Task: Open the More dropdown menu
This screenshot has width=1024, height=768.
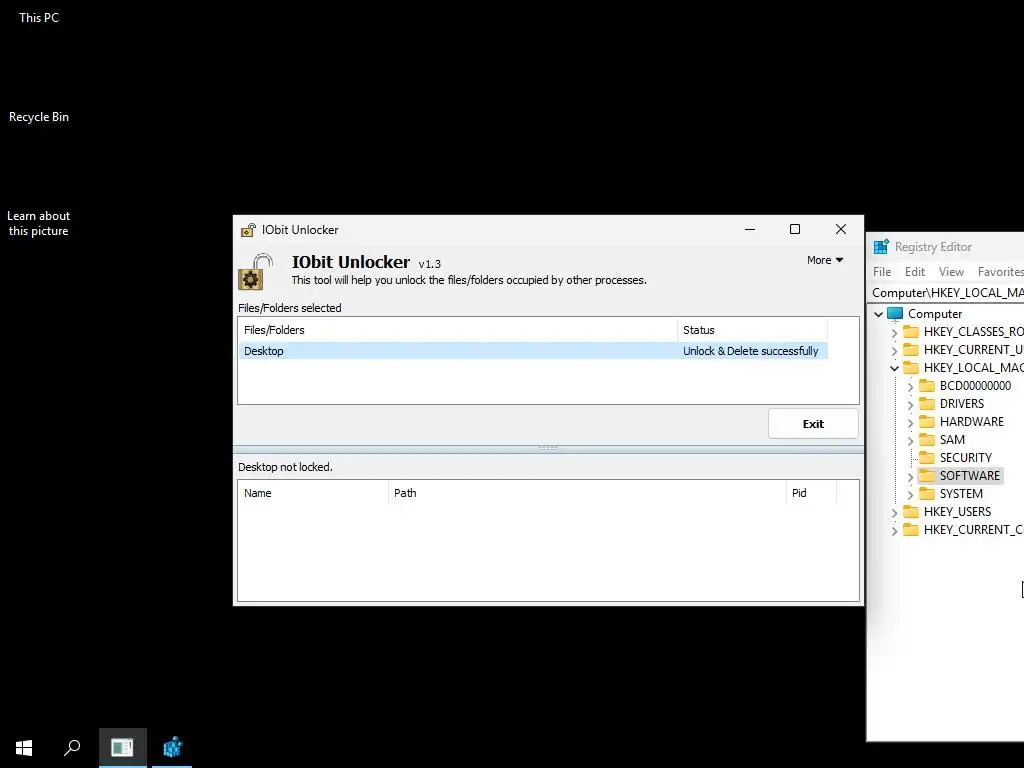Action: (x=825, y=260)
